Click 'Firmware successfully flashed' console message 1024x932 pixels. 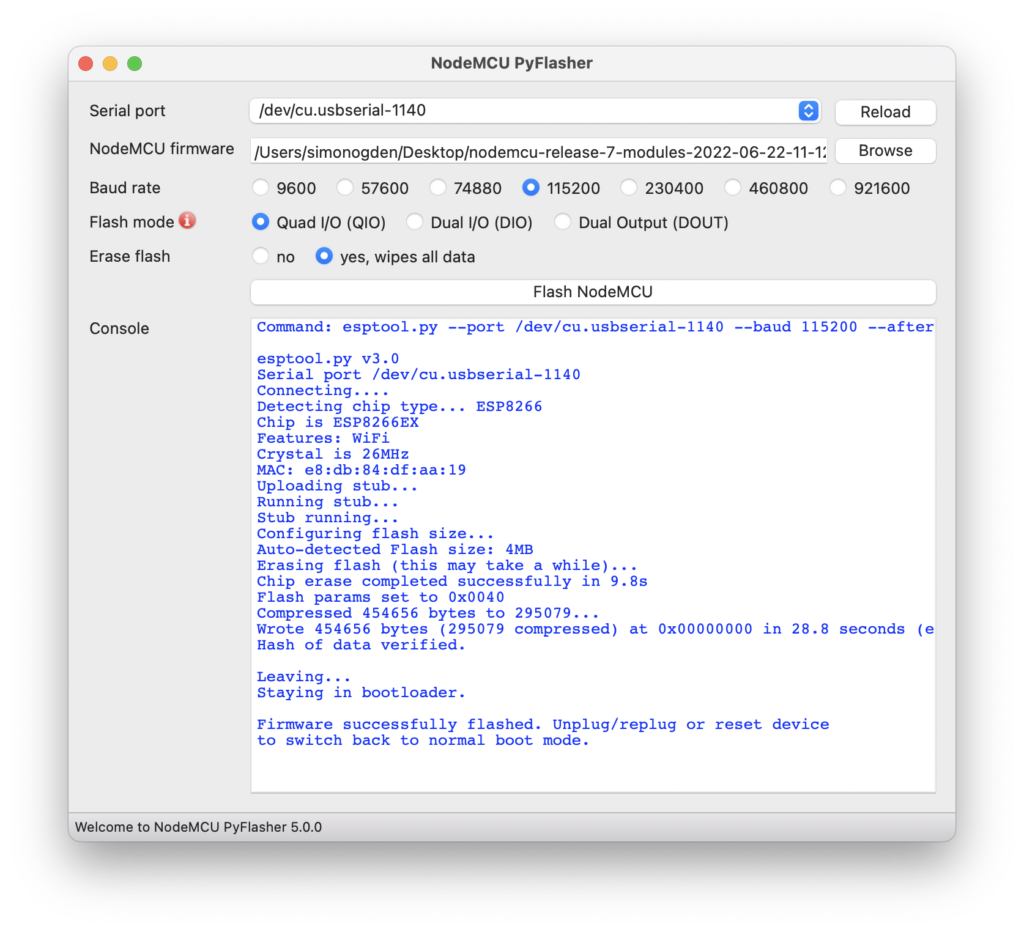543,724
